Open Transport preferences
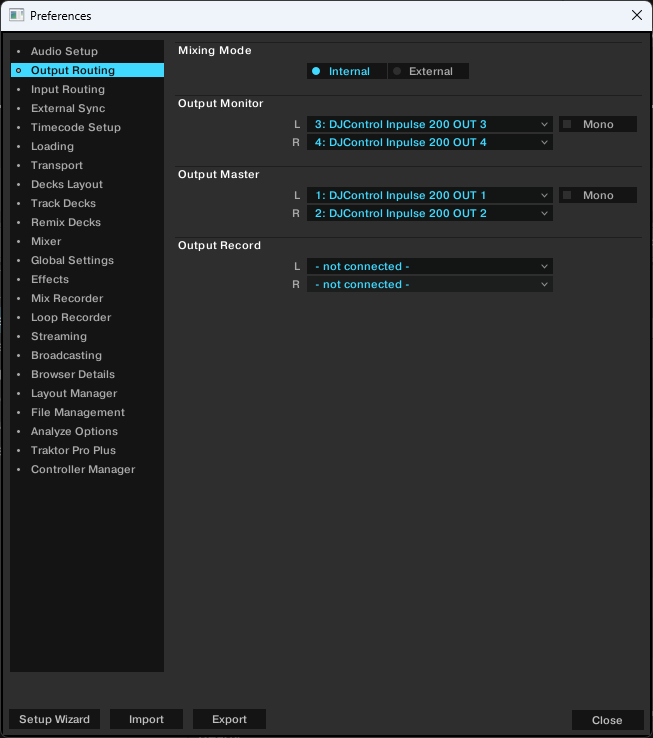Image resolution: width=653 pixels, height=738 pixels. point(87,165)
